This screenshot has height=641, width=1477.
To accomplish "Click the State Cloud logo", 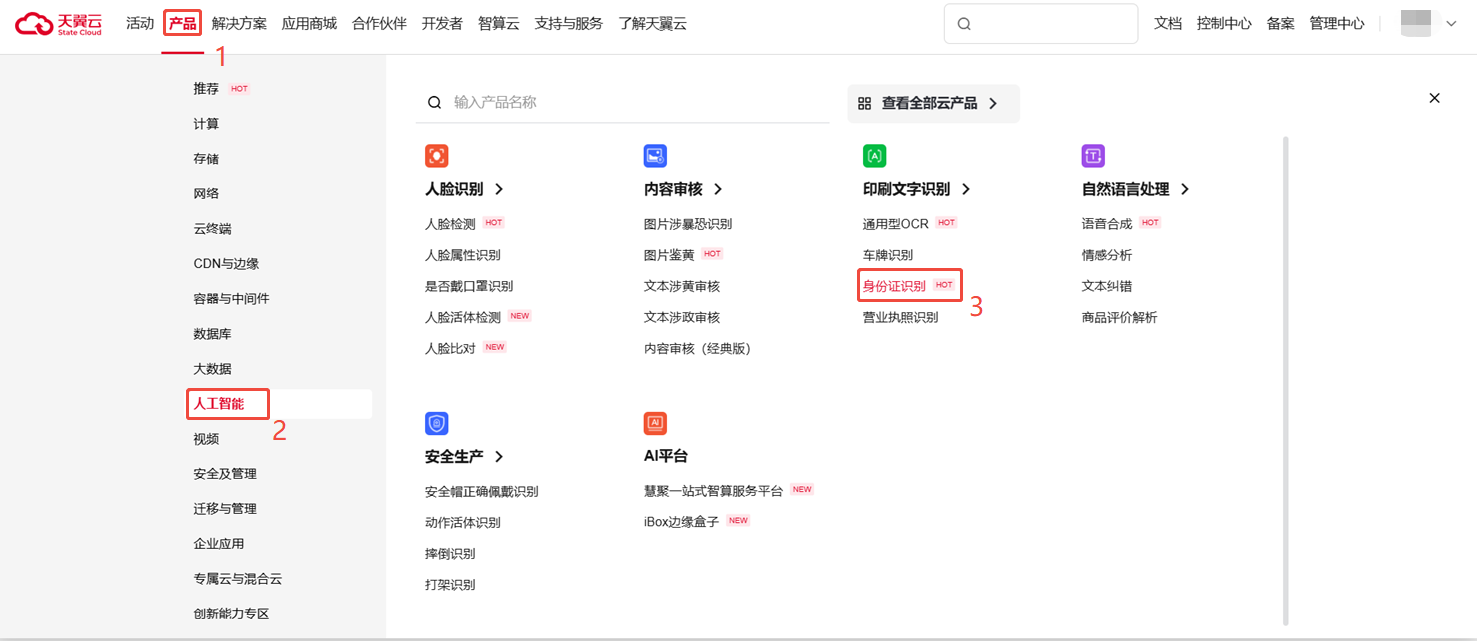I will [x=59, y=23].
